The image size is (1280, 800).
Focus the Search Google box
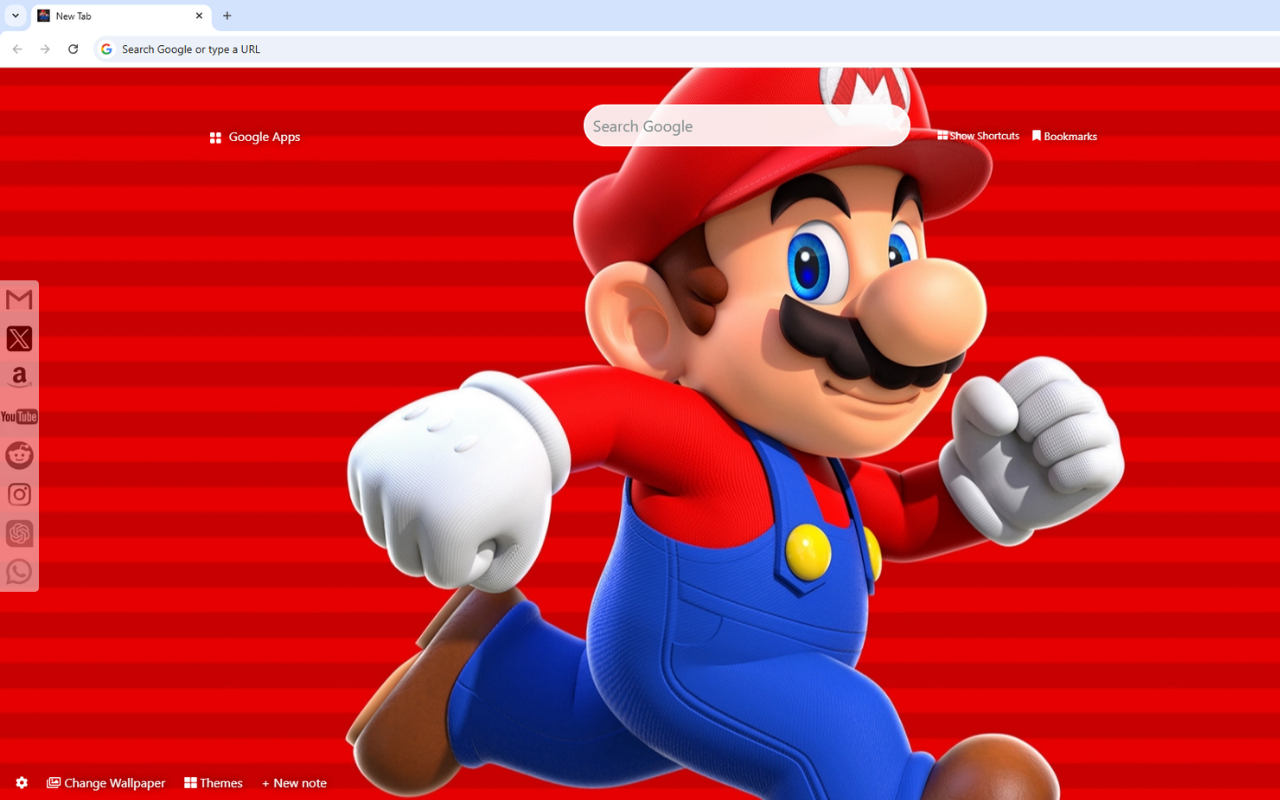coord(746,126)
